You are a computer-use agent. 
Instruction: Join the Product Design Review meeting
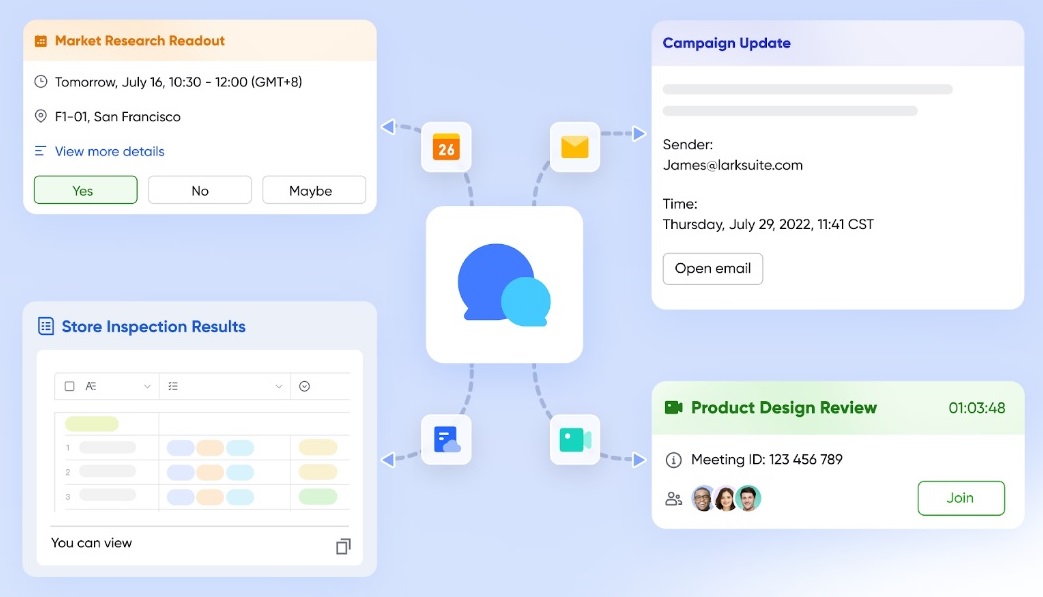tap(960, 498)
